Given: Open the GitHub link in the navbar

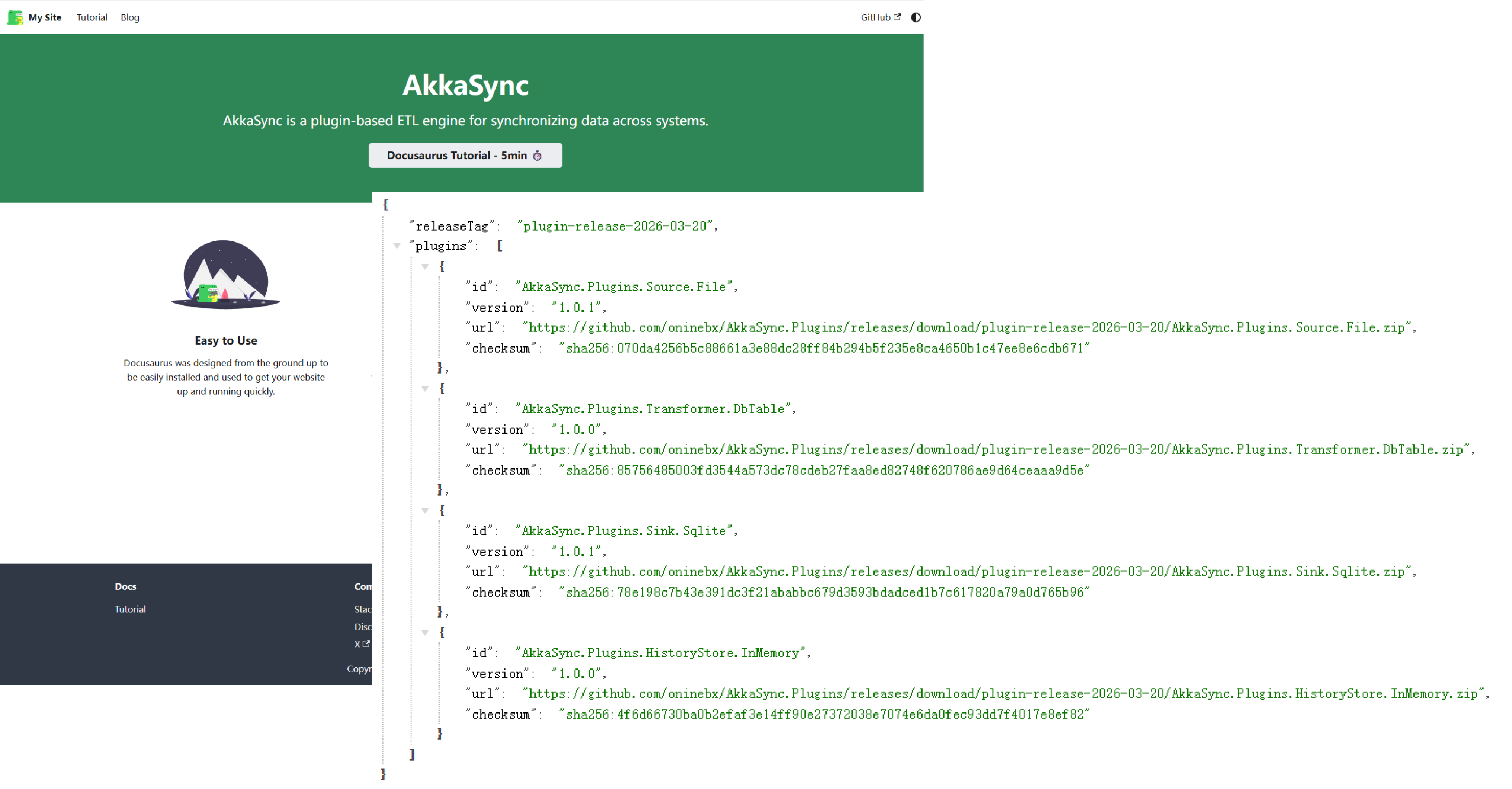Looking at the screenshot, I should (876, 16).
